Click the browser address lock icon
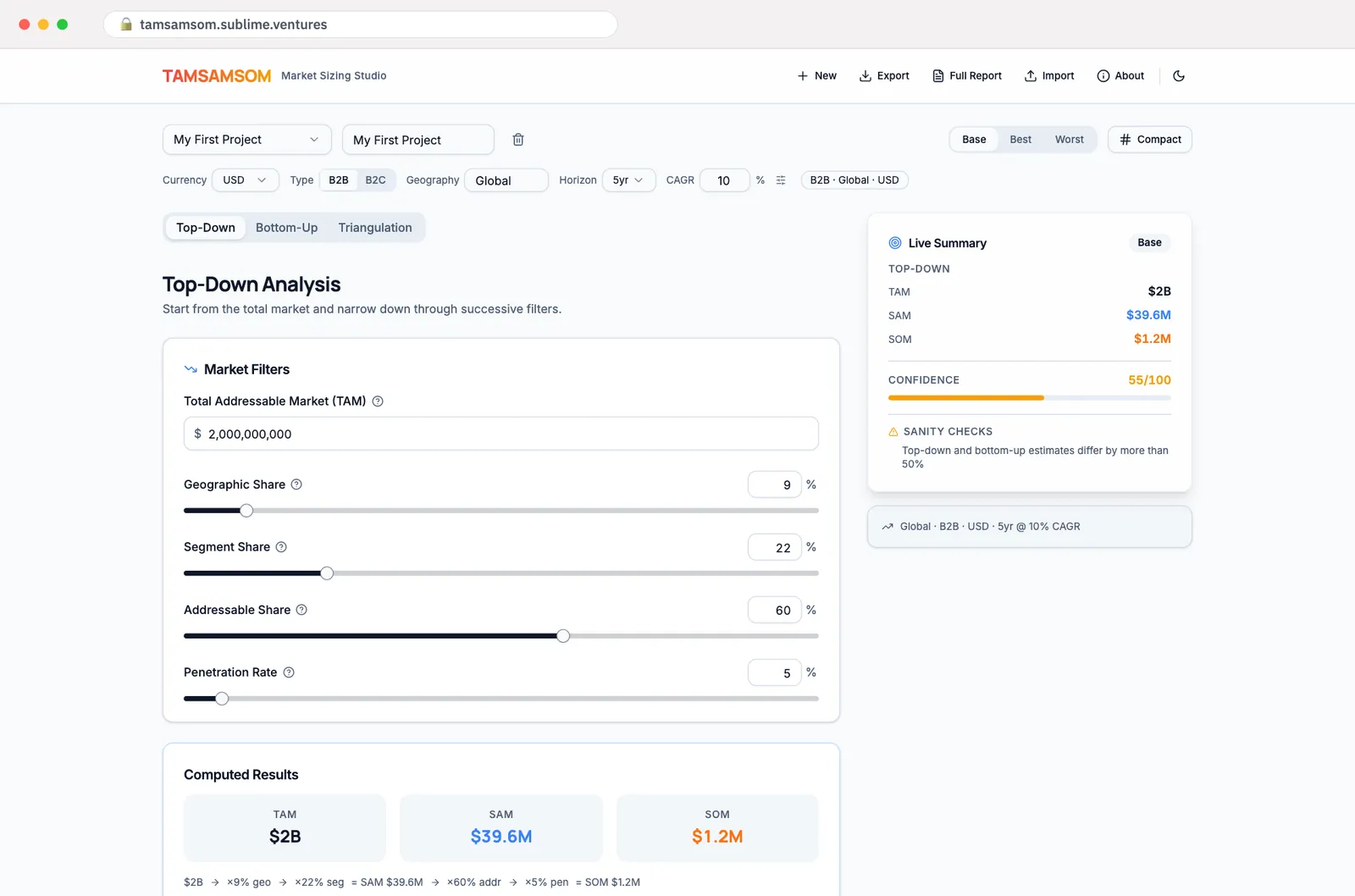 click(x=126, y=25)
